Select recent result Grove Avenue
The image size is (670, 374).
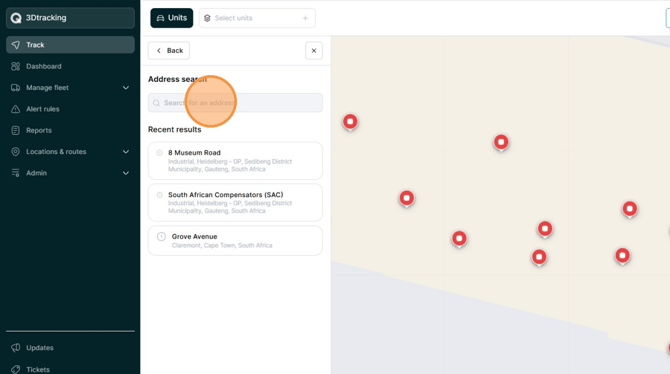235,241
